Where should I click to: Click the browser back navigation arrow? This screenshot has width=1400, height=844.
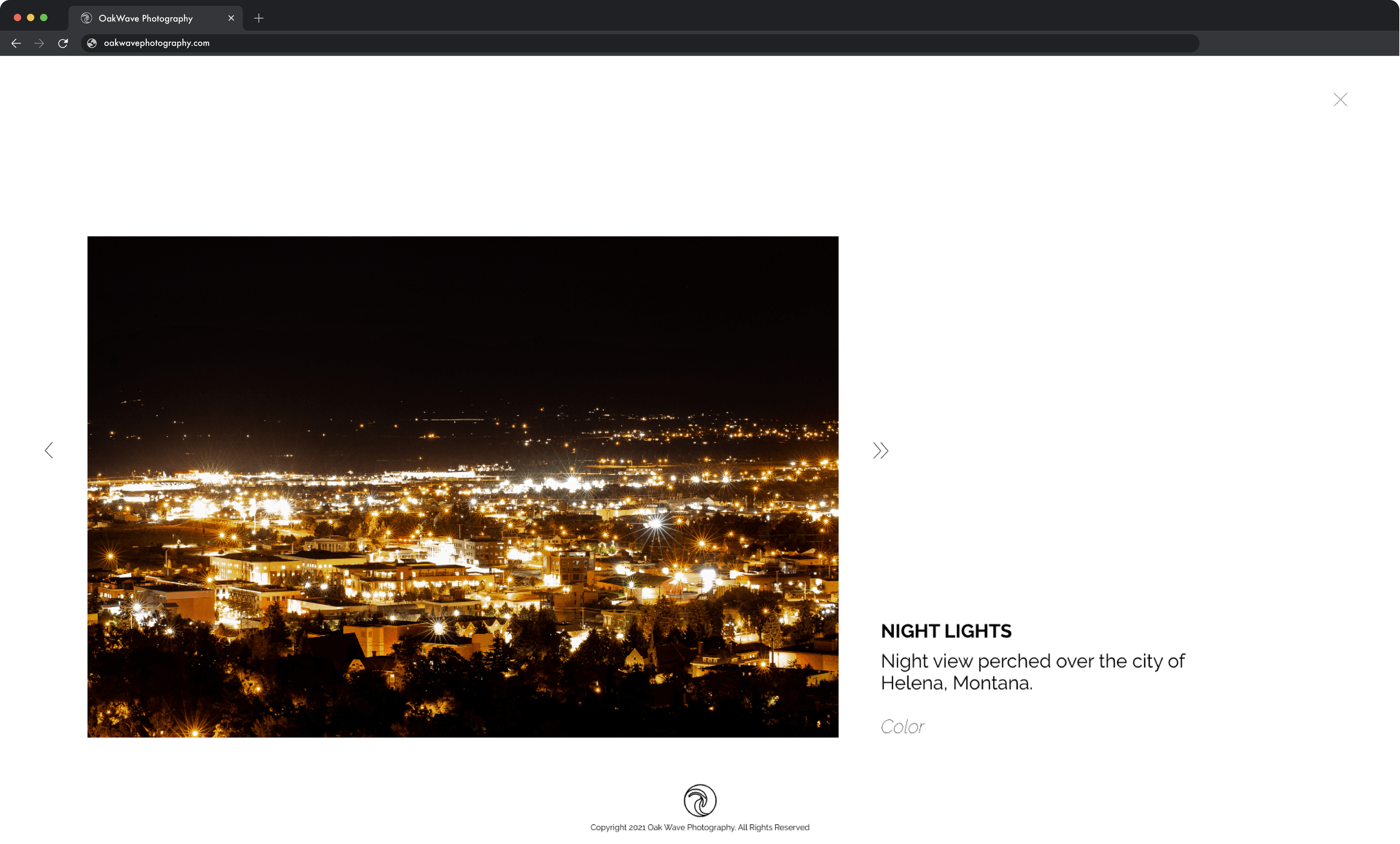[x=16, y=43]
